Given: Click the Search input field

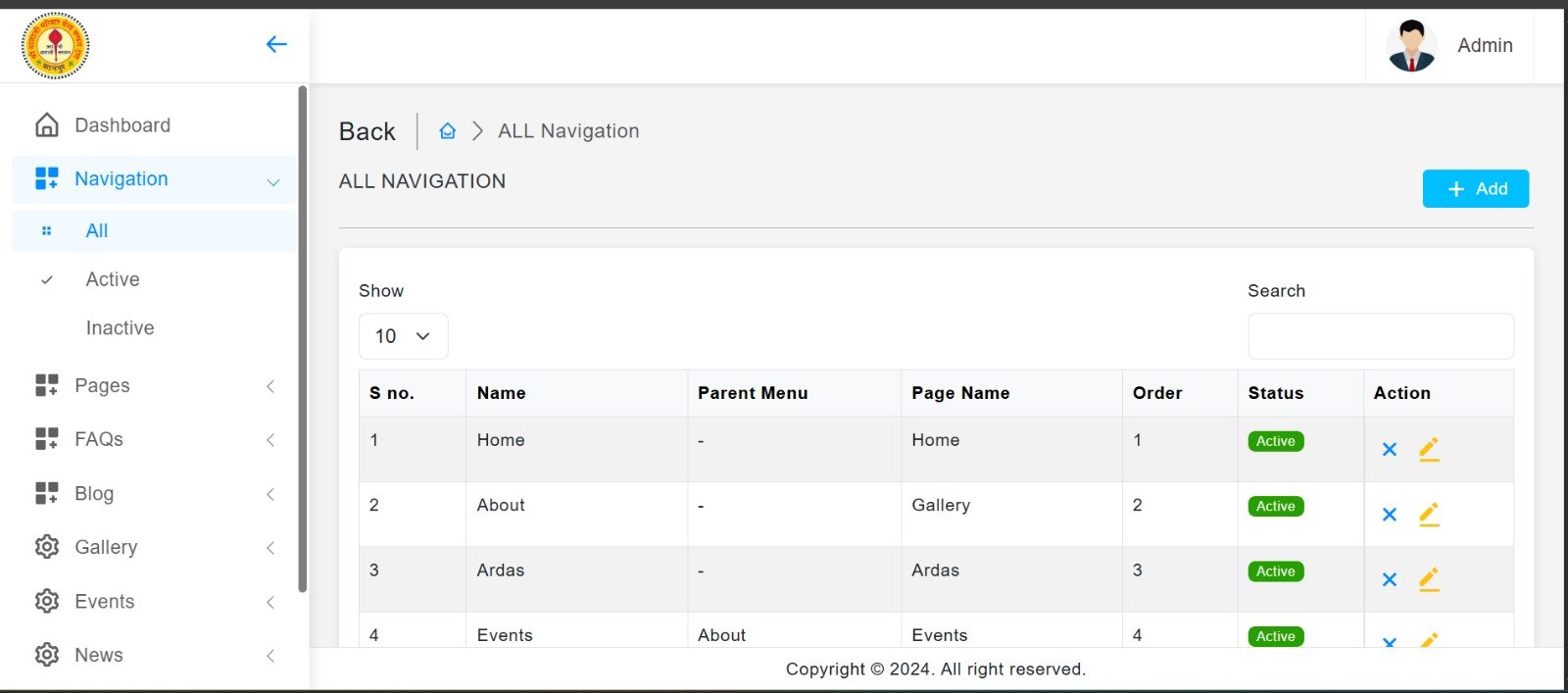Looking at the screenshot, I should [1380, 336].
